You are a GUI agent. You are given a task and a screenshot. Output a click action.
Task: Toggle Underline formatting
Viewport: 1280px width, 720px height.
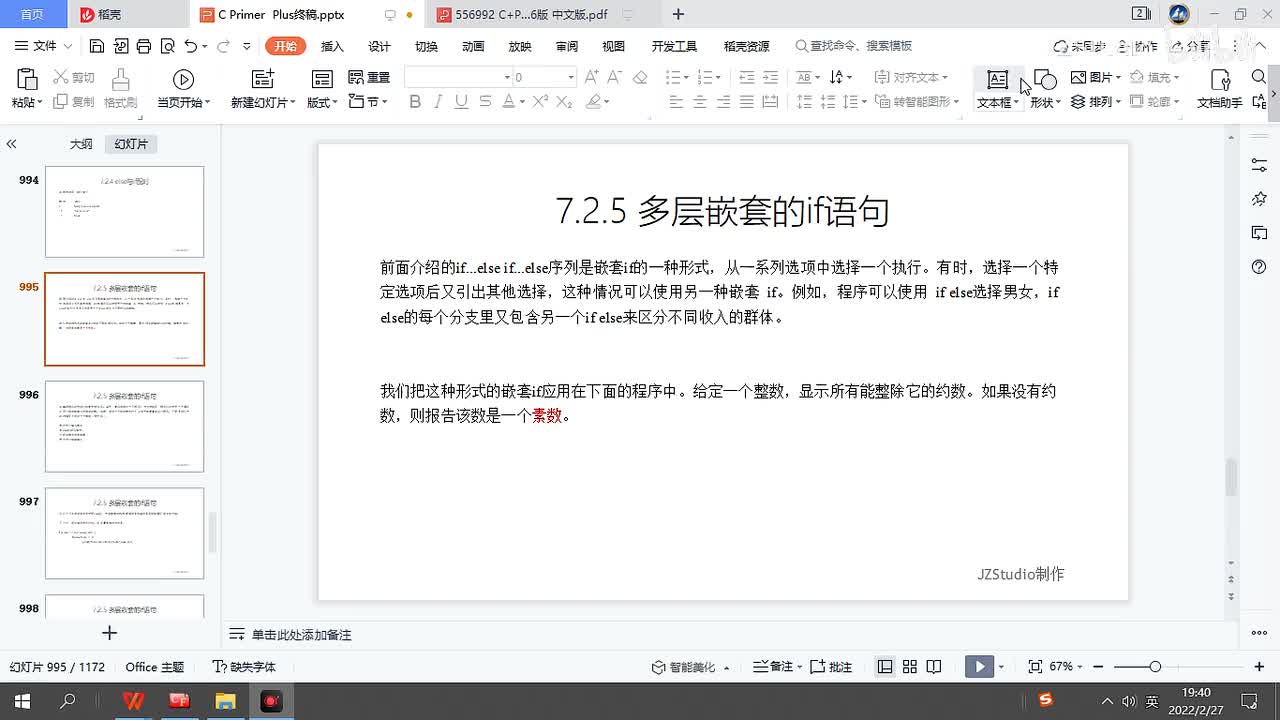tap(461, 101)
